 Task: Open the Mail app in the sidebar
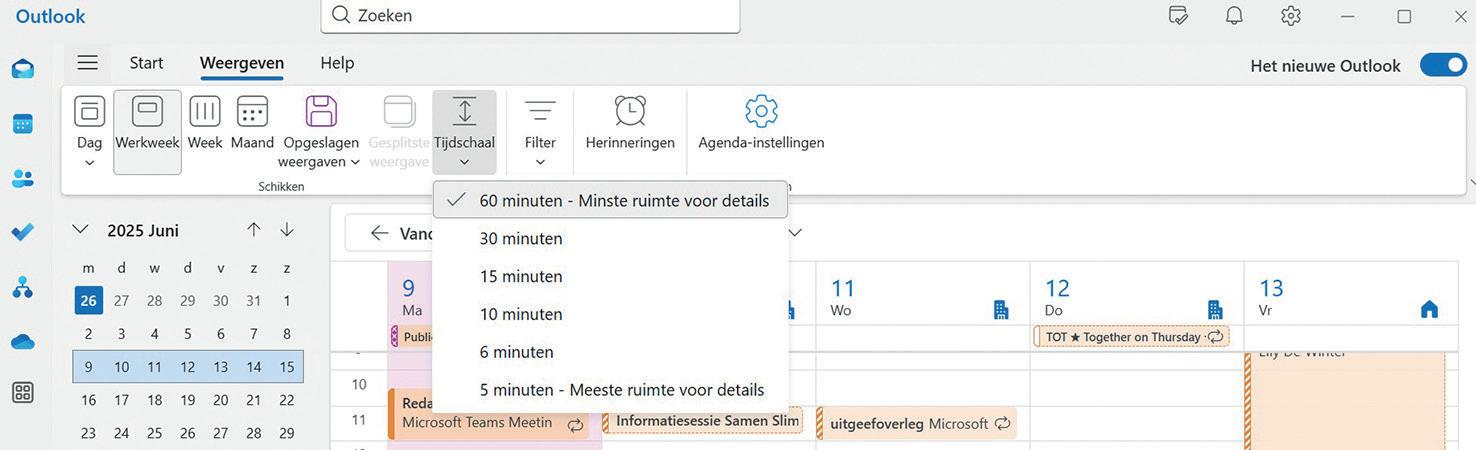click(x=22, y=69)
